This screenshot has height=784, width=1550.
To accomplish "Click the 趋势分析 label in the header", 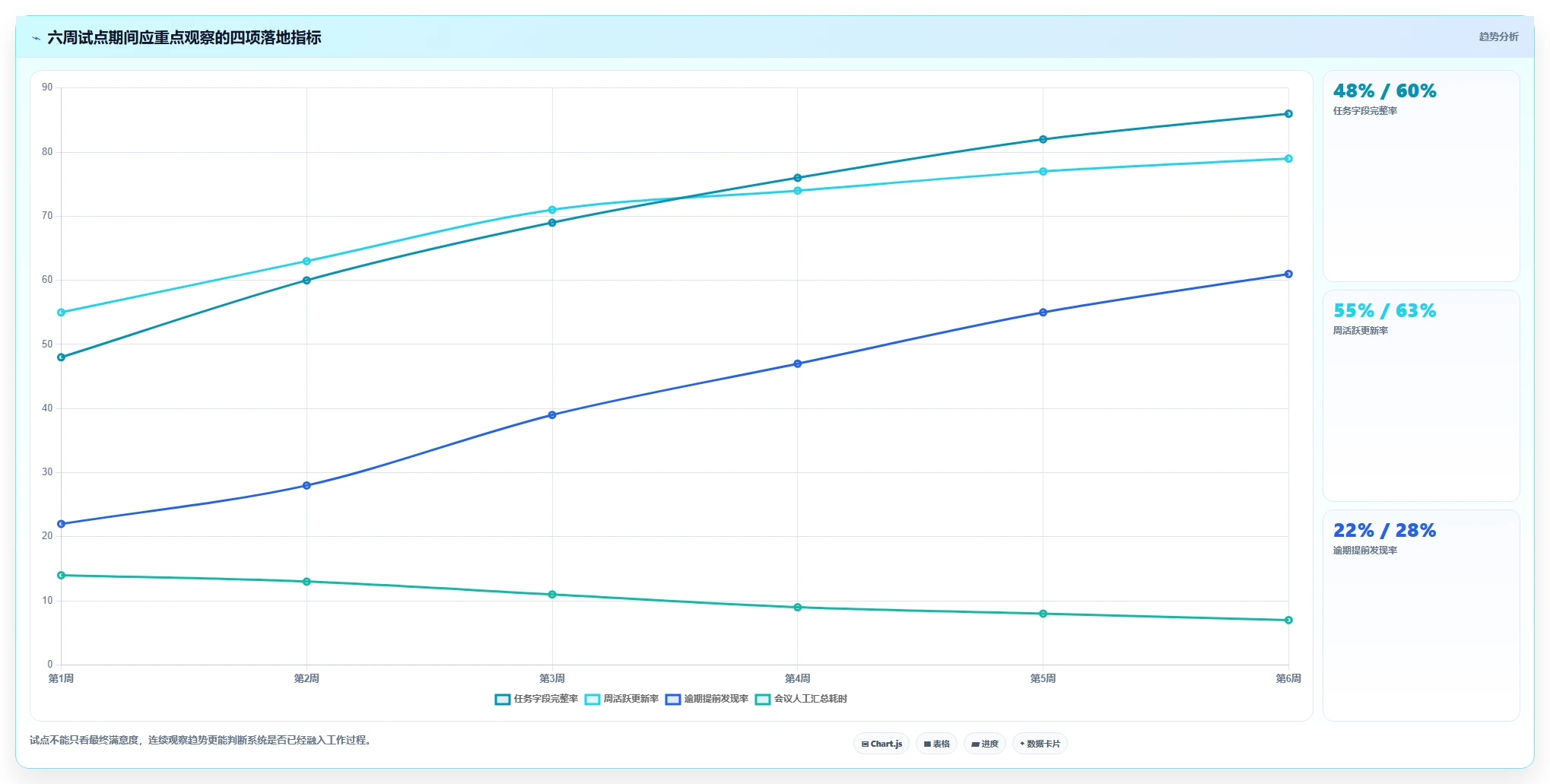I will pyautogui.click(x=1498, y=37).
